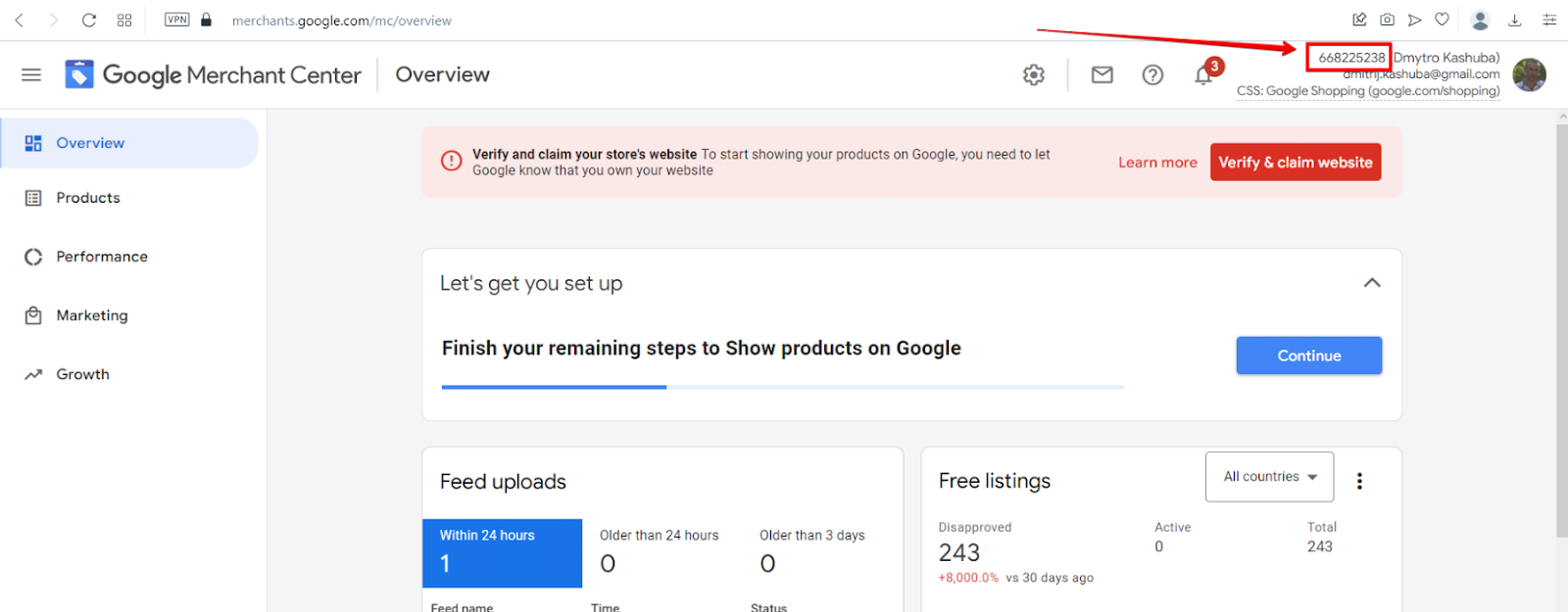Open notifications bell with 3 alerts

[1203, 74]
